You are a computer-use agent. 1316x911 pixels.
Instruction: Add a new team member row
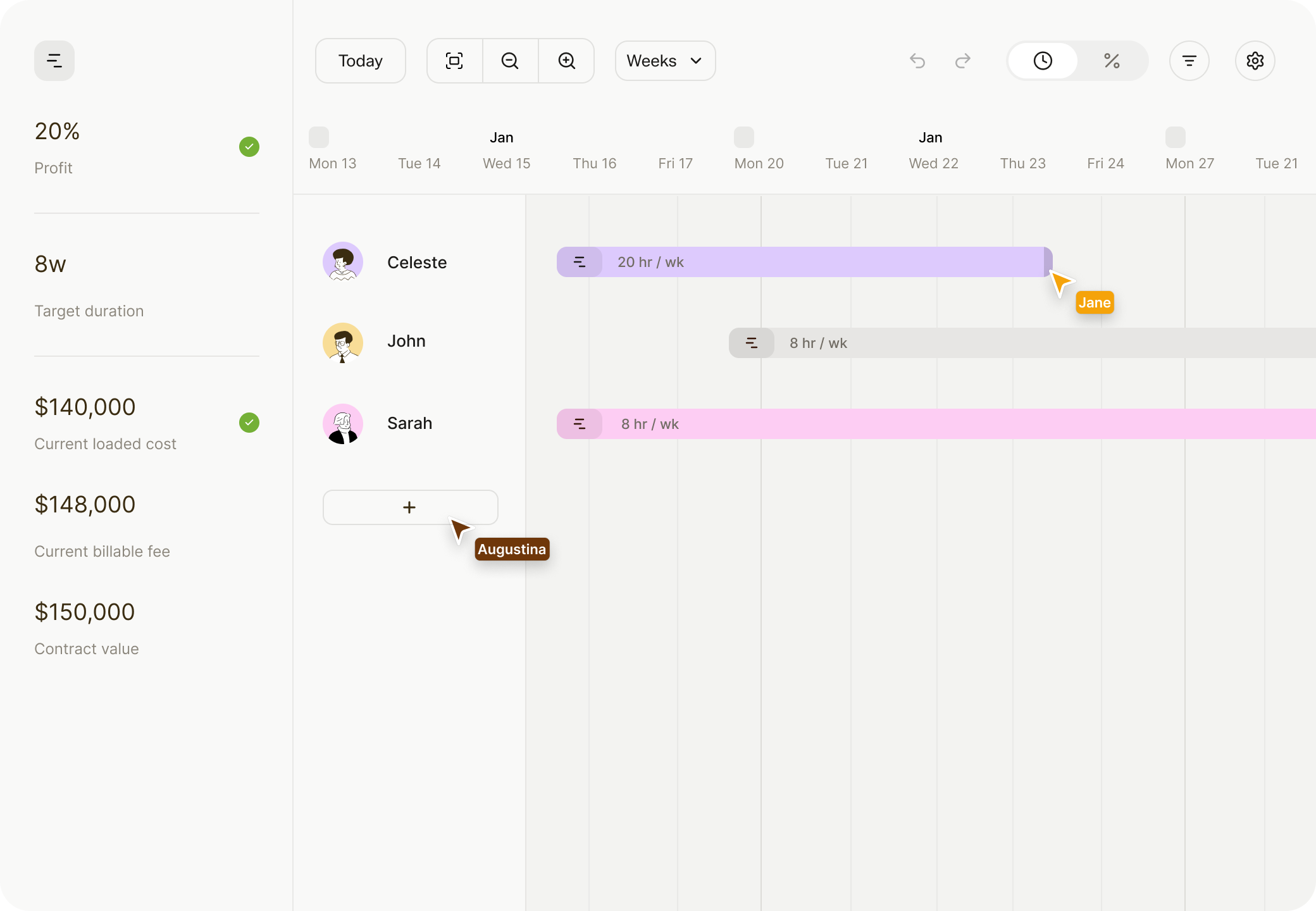410,507
